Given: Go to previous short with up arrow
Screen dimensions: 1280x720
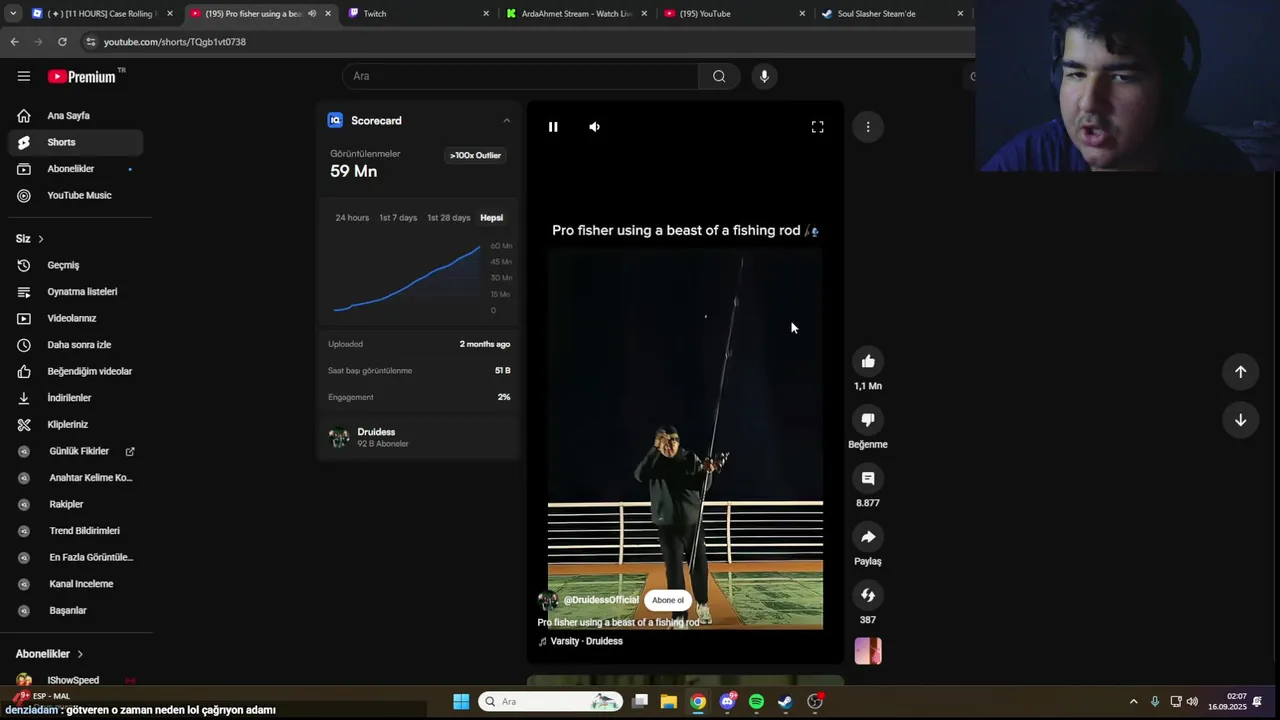Looking at the screenshot, I should (x=1240, y=372).
